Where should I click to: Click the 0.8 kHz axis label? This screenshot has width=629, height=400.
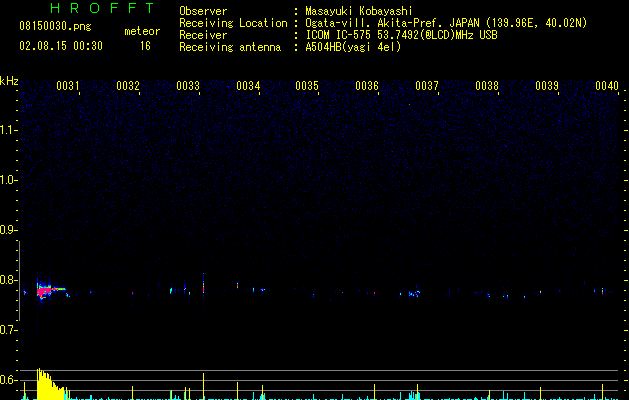pos(9,280)
